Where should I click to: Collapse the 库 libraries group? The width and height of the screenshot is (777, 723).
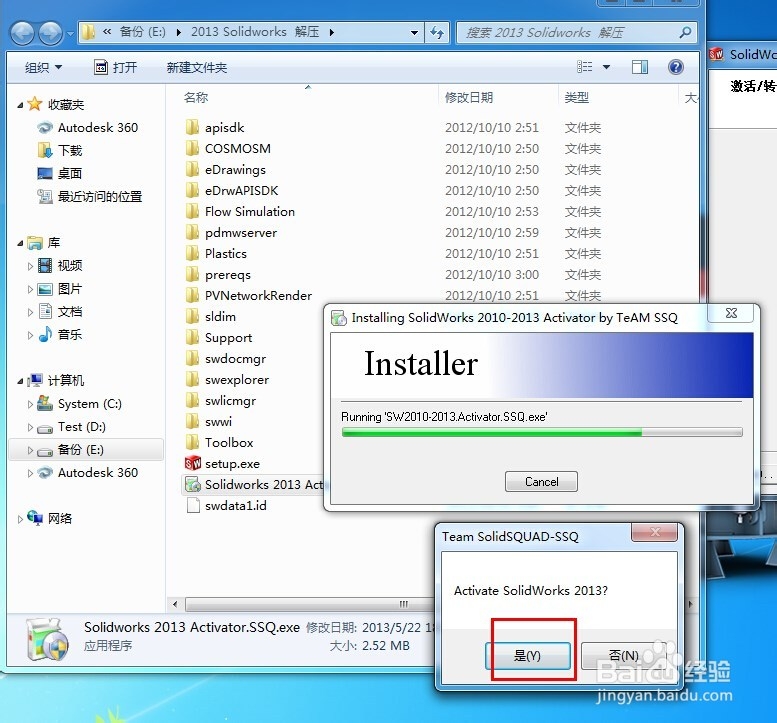20,243
